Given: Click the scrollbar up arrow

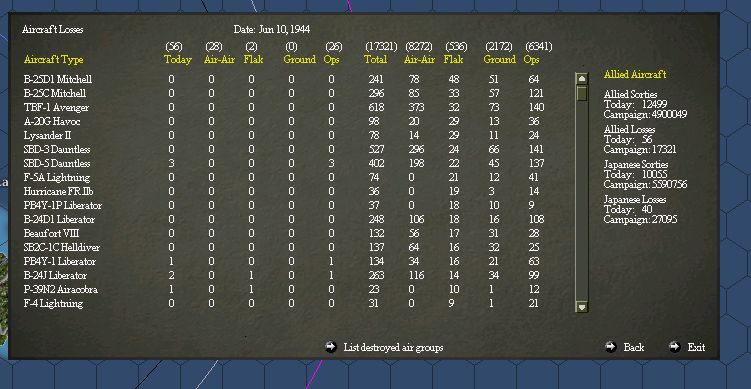Looking at the screenshot, I should click(582, 79).
